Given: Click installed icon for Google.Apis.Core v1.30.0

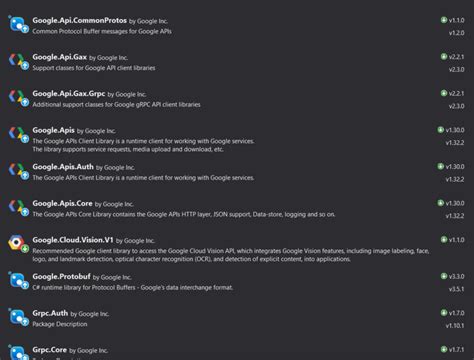Looking at the screenshot, I should (x=440, y=203).
